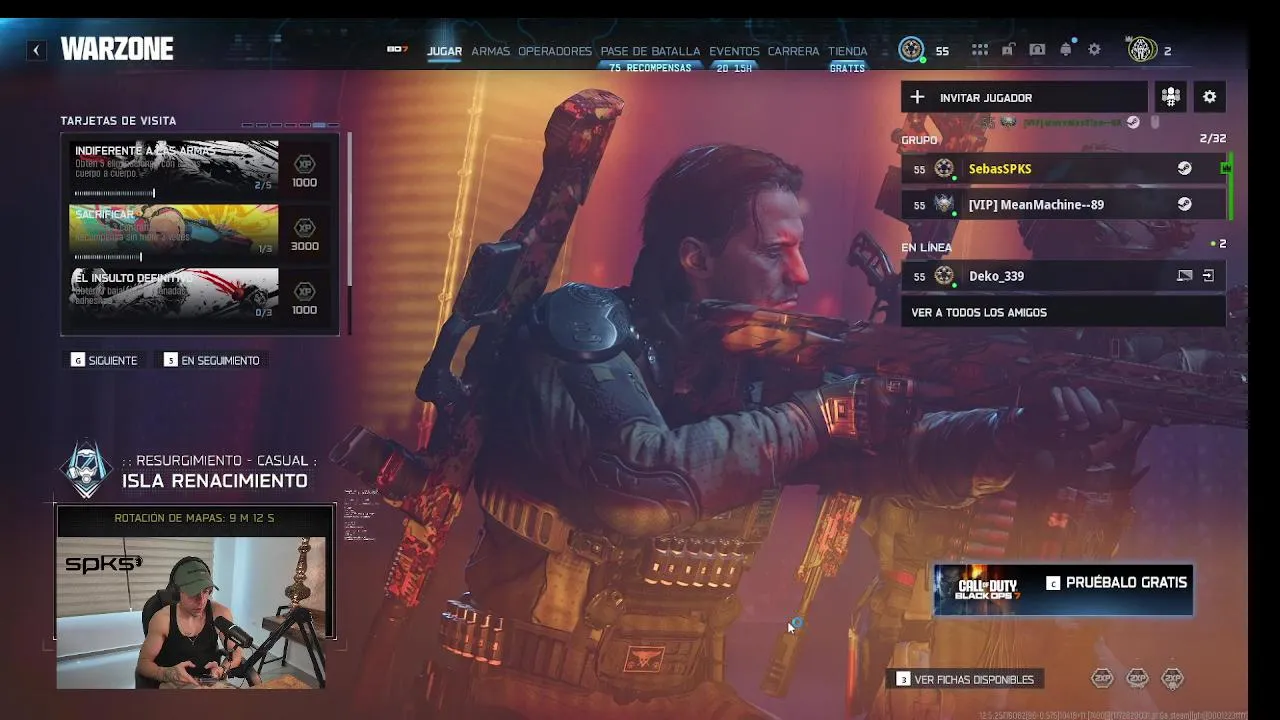Go to the EVENTOS tab
This screenshot has height=720, width=1280.
point(734,51)
